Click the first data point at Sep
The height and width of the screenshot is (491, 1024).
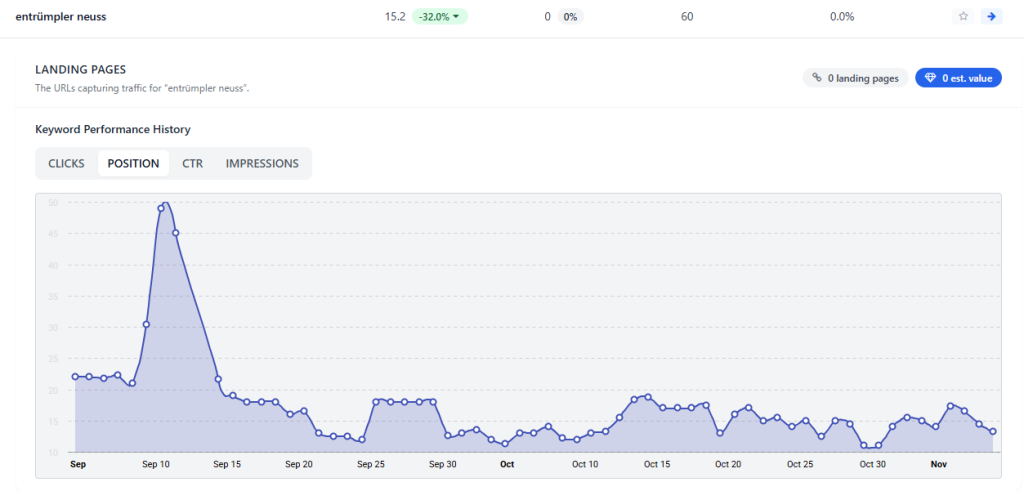[75, 377]
